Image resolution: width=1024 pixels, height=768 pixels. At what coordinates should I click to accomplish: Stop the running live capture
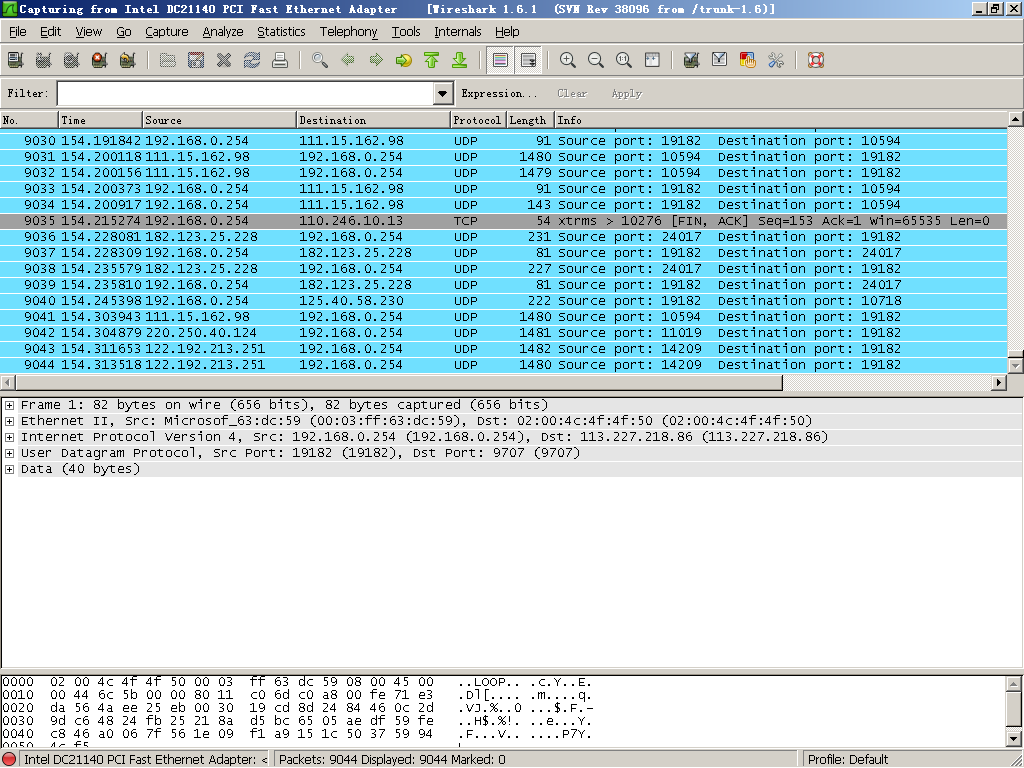(x=100, y=60)
